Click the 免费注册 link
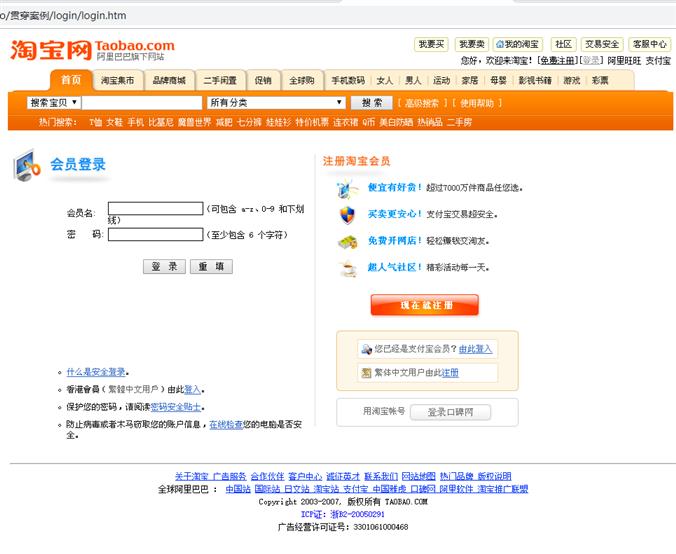The image size is (676, 554). [x=557, y=61]
